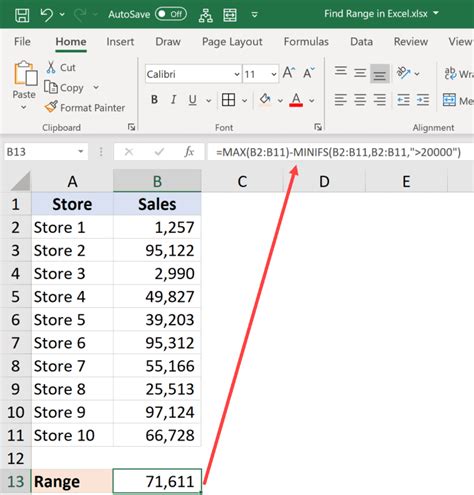Viewport: 474px width, 495px height.
Task: Open the Review tab
Action: [411, 42]
